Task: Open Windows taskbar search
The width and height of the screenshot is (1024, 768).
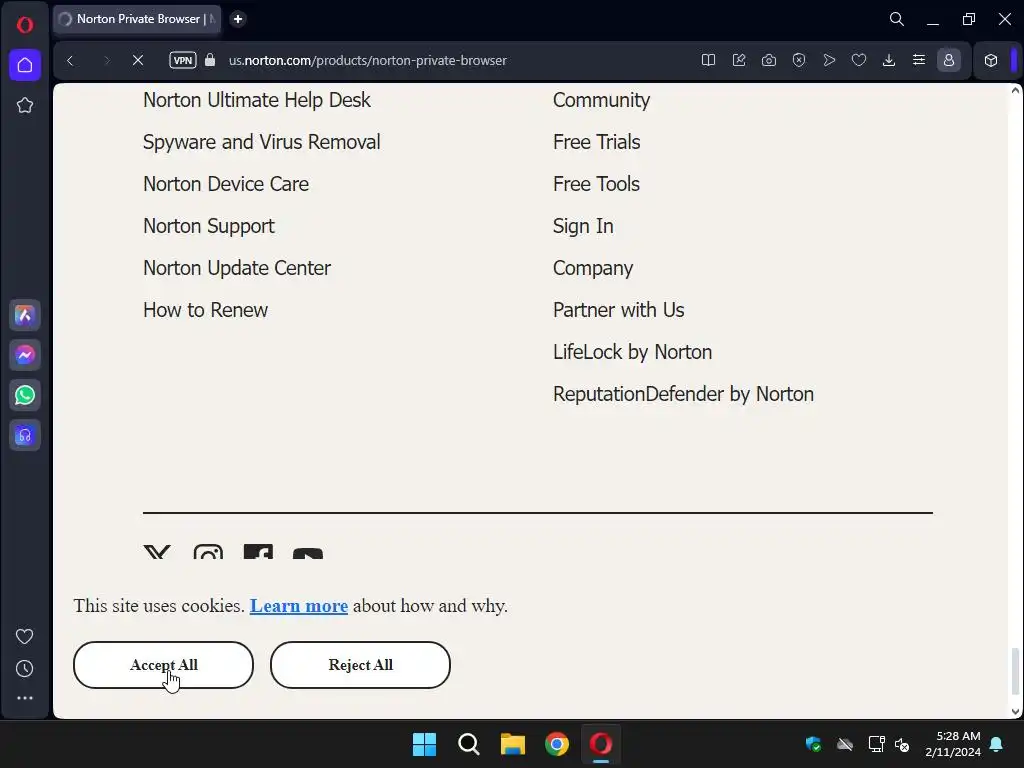Action: (x=469, y=744)
